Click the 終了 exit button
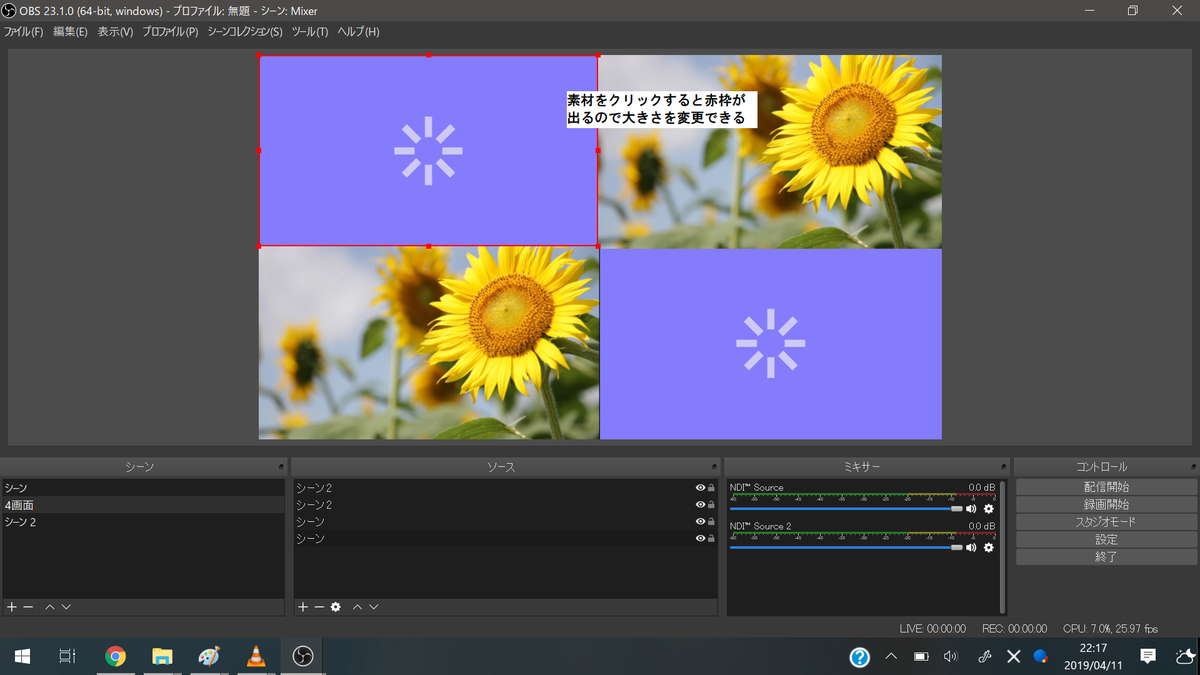The width and height of the screenshot is (1200, 675). [1106, 557]
